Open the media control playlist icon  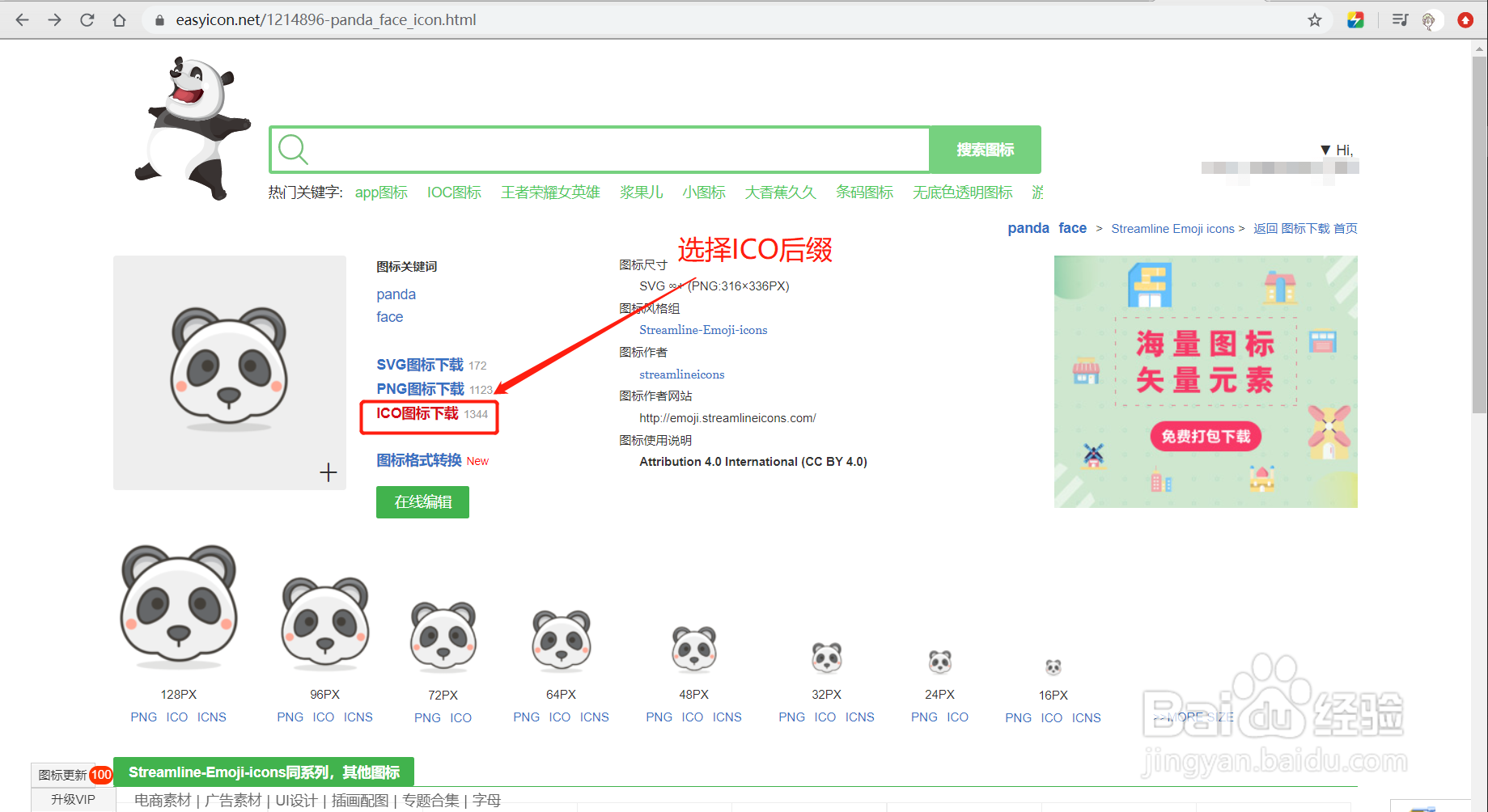[x=1400, y=19]
